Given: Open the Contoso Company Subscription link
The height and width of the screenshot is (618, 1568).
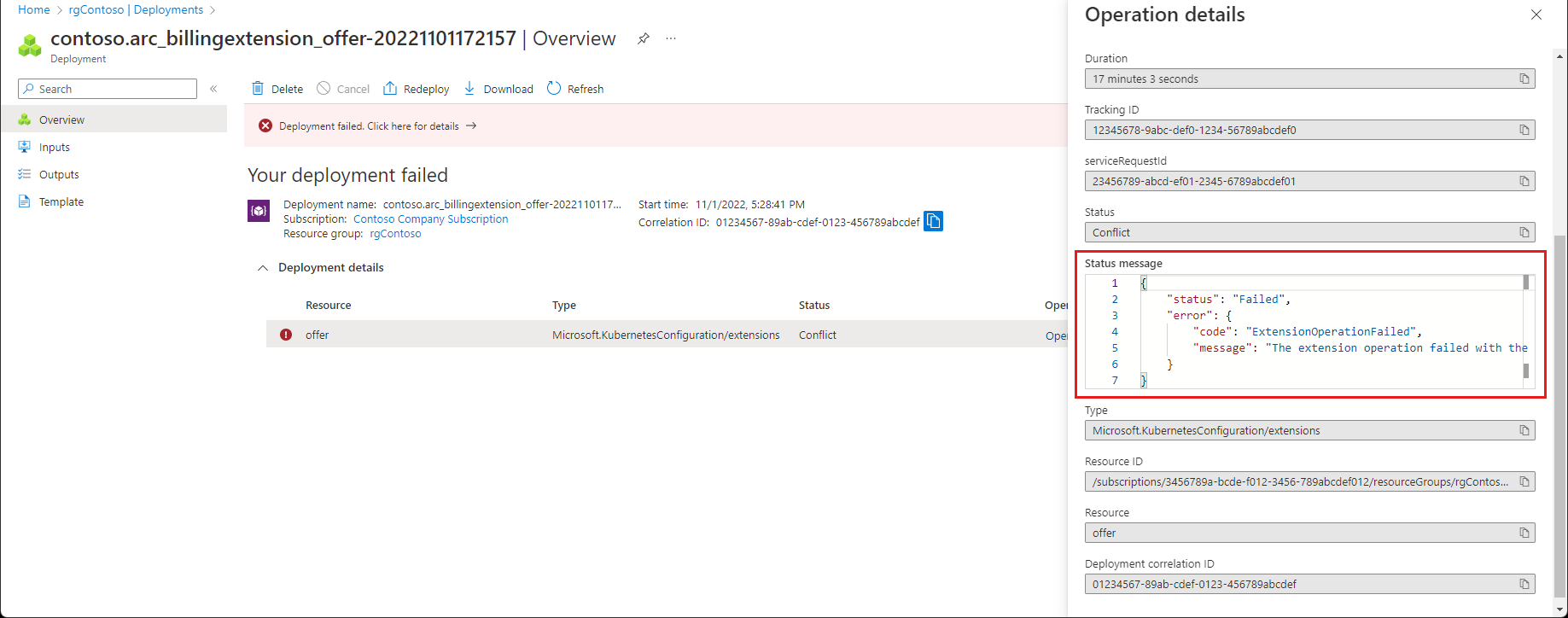Looking at the screenshot, I should click(430, 219).
